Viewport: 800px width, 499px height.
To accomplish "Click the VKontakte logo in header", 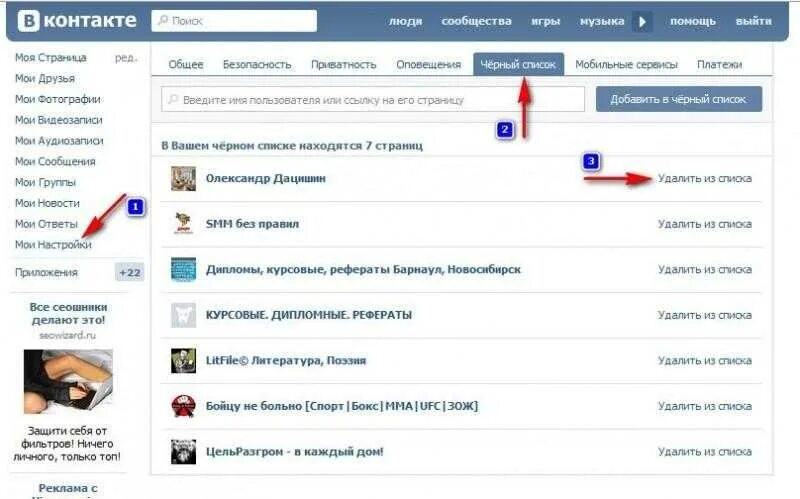I will coord(77,21).
